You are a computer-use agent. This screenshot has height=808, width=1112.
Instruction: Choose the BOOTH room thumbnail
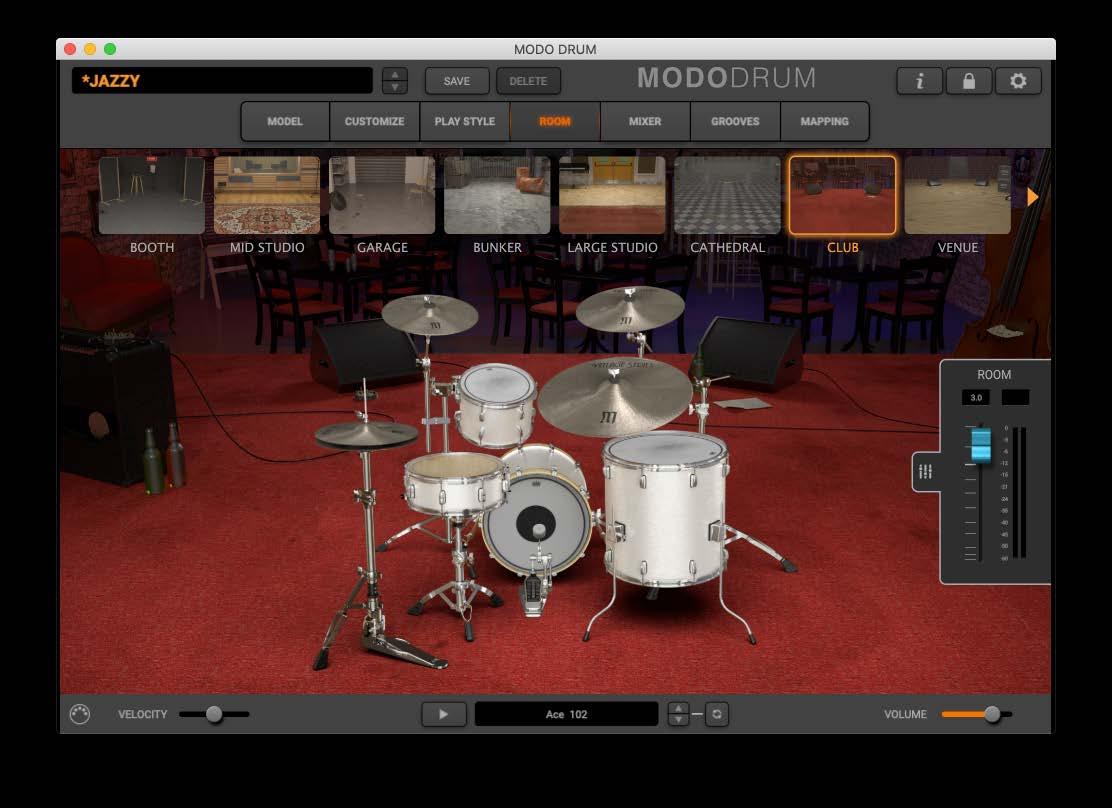[x=152, y=195]
